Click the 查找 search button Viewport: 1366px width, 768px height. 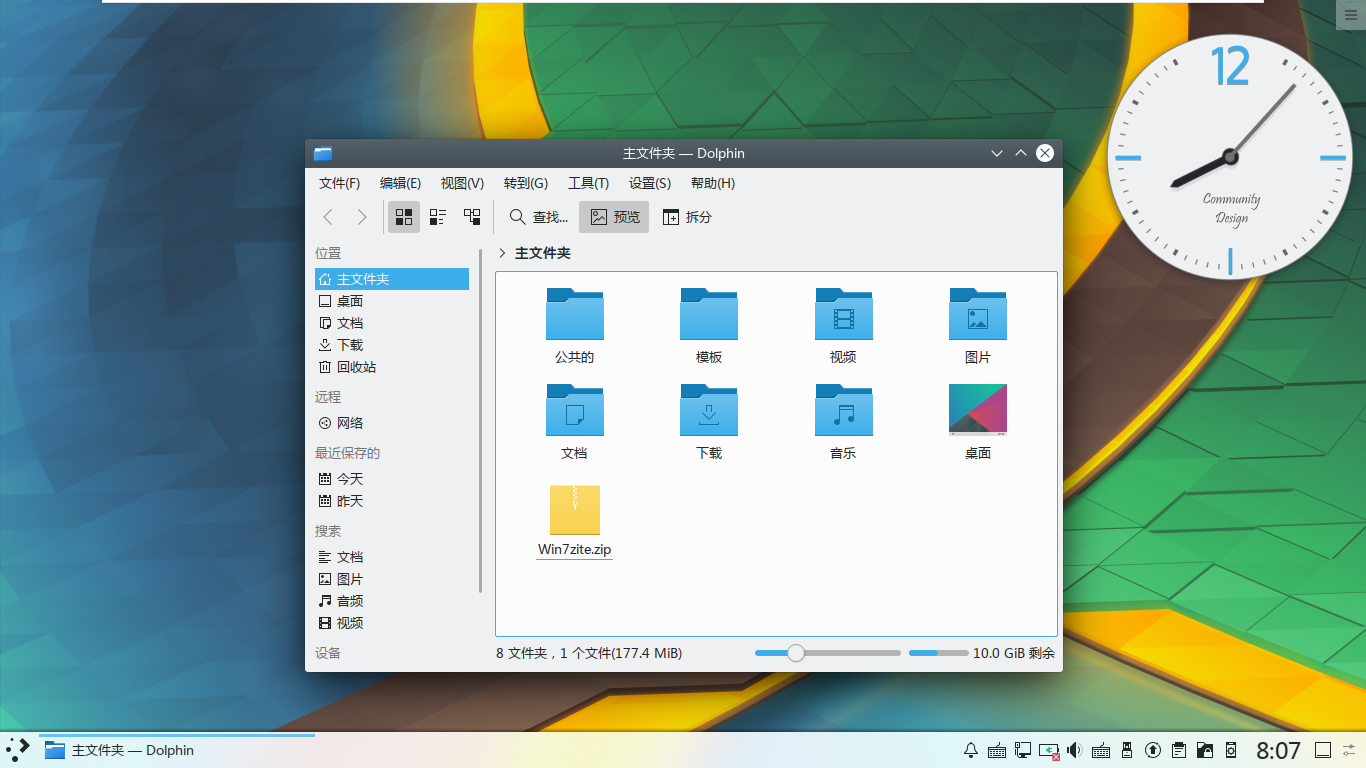(x=537, y=217)
